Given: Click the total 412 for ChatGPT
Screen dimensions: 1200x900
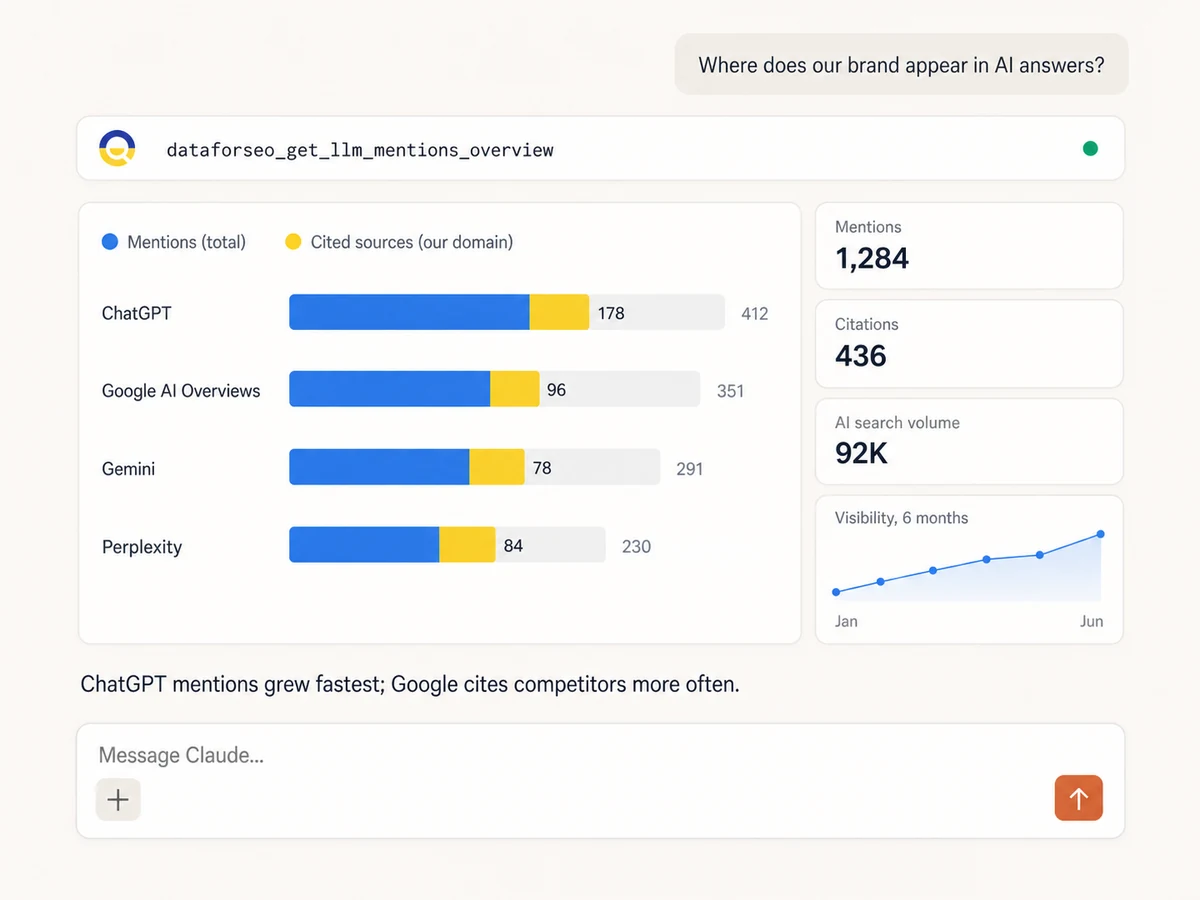Looking at the screenshot, I should pos(755,314).
